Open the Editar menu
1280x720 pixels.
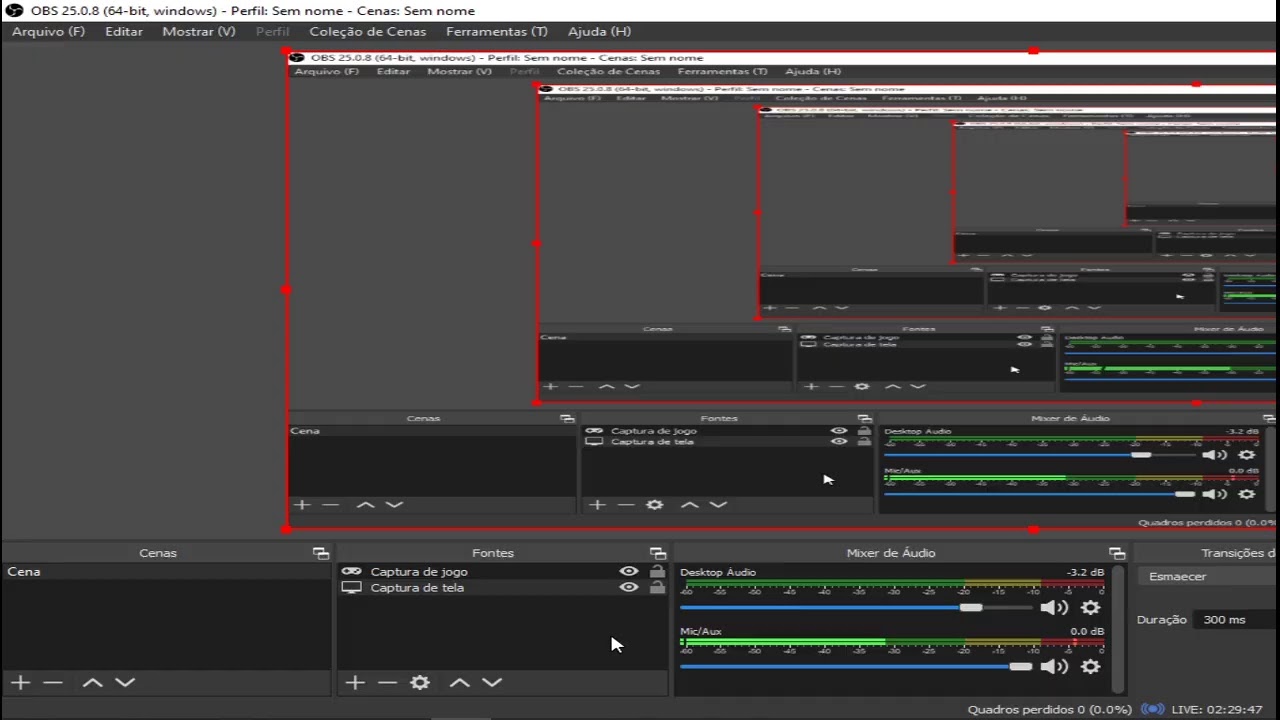tap(124, 32)
